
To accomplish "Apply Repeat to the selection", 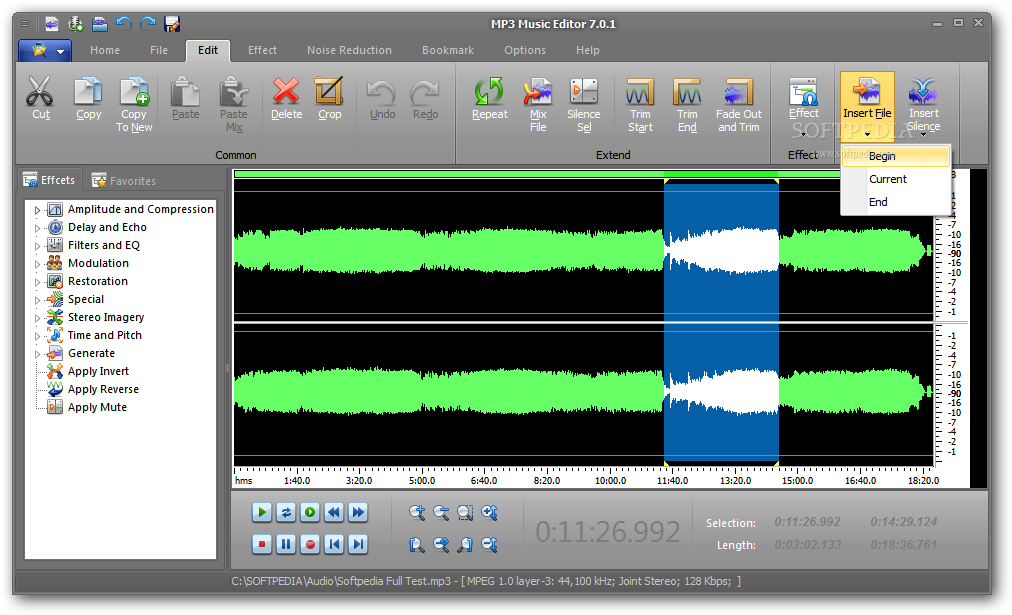I will tap(489, 98).
